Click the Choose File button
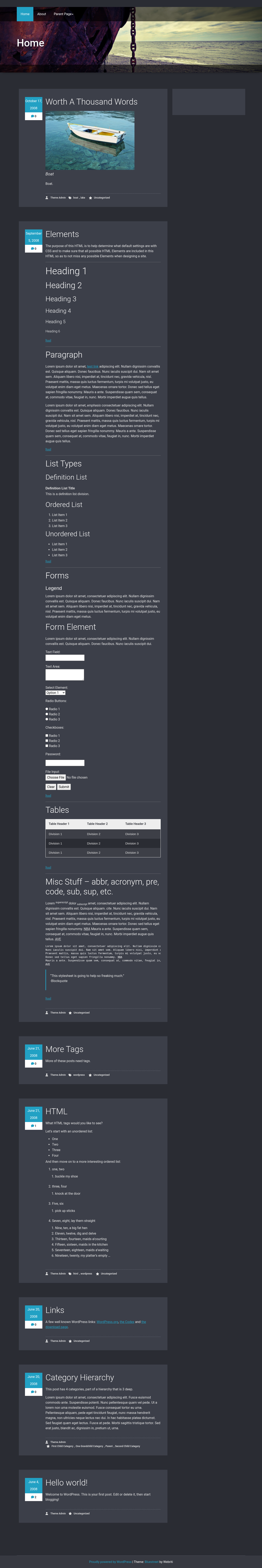The image size is (262, 1568). [x=55, y=777]
